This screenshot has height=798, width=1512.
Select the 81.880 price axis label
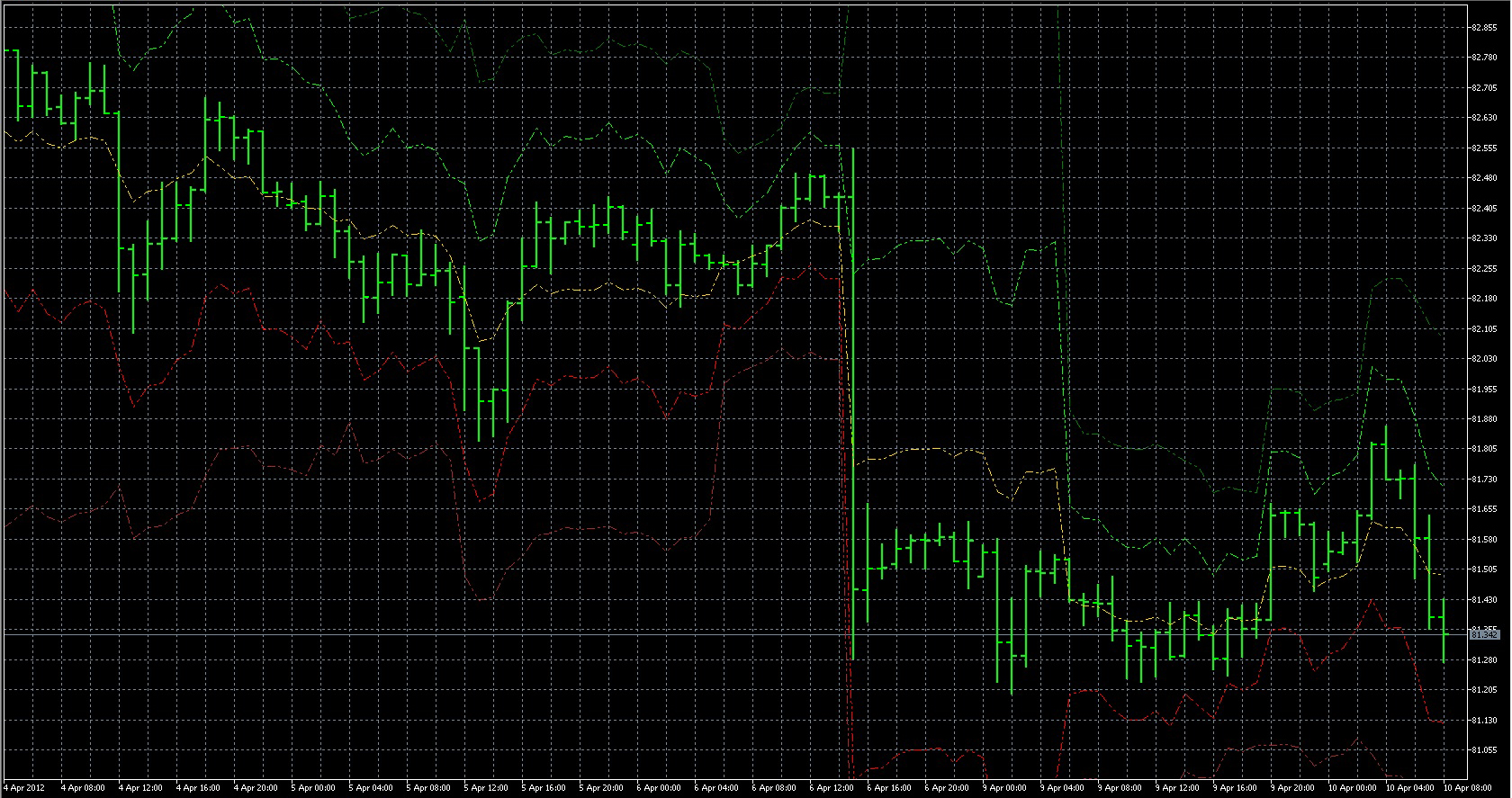click(1484, 419)
